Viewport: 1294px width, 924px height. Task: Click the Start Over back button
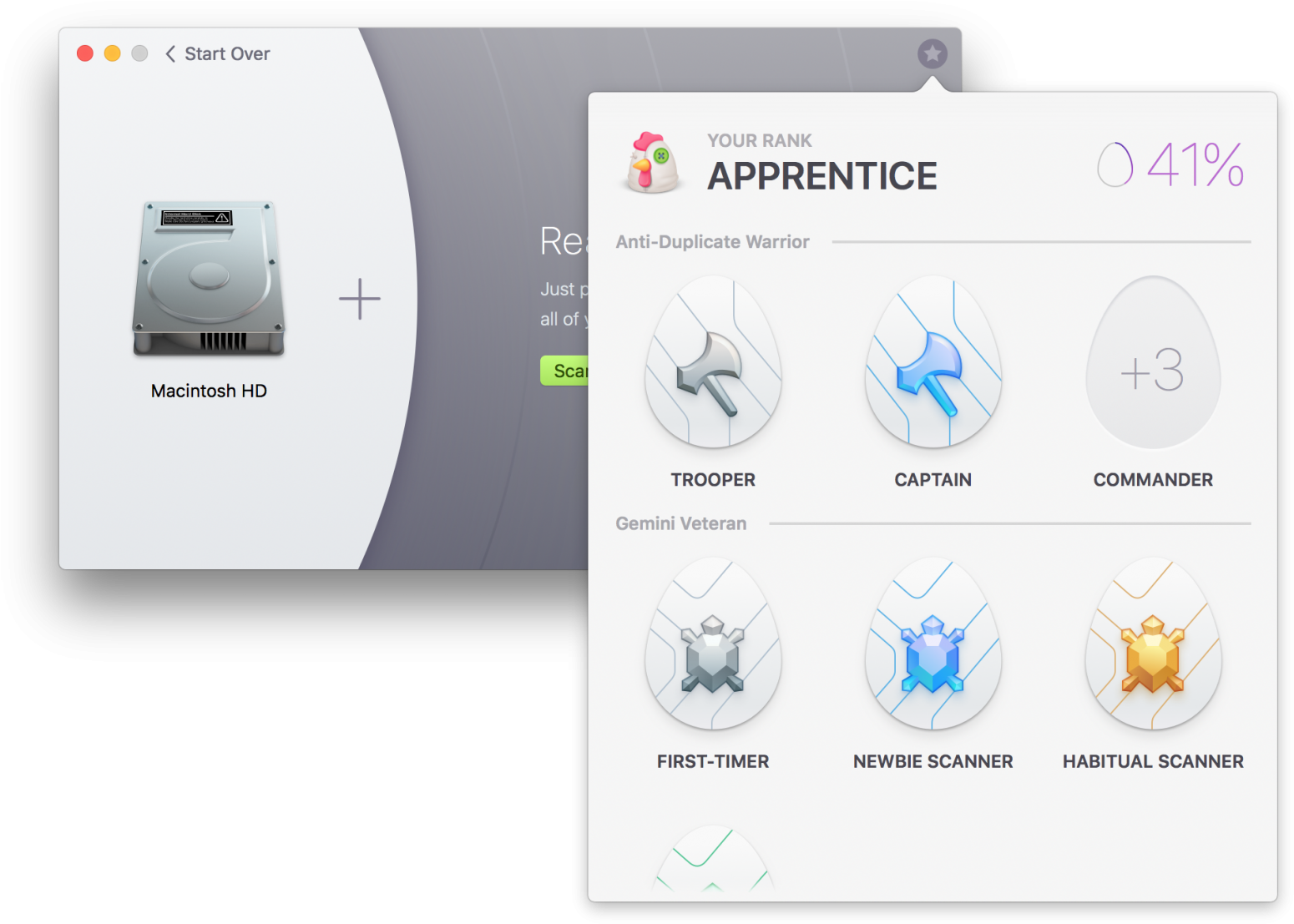[x=217, y=54]
